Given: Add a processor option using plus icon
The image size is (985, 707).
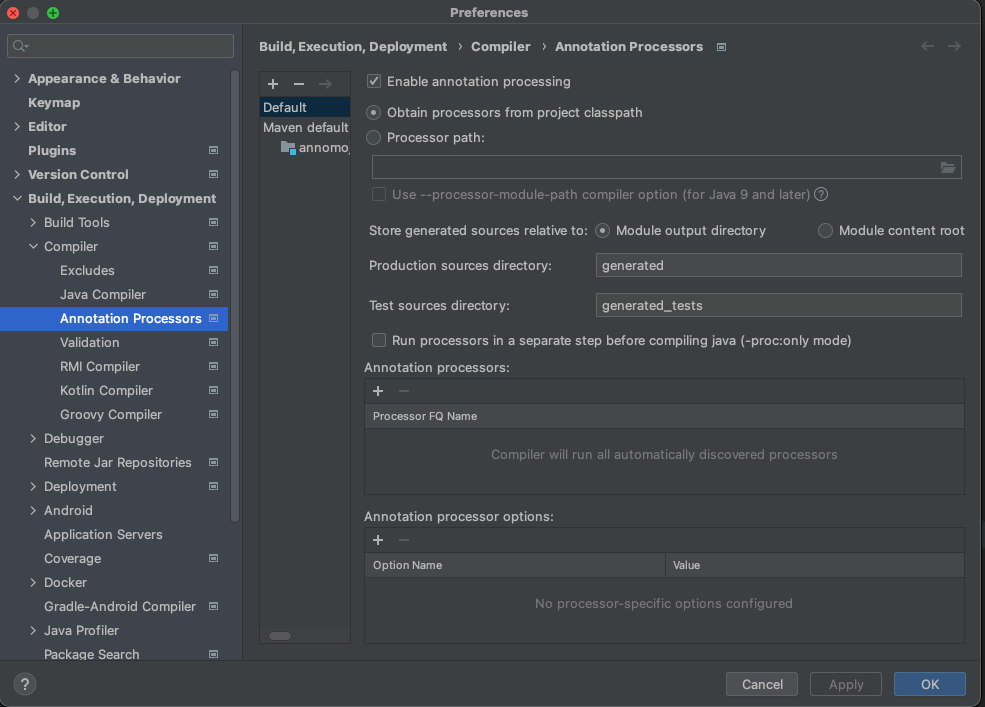Looking at the screenshot, I should pyautogui.click(x=378, y=540).
